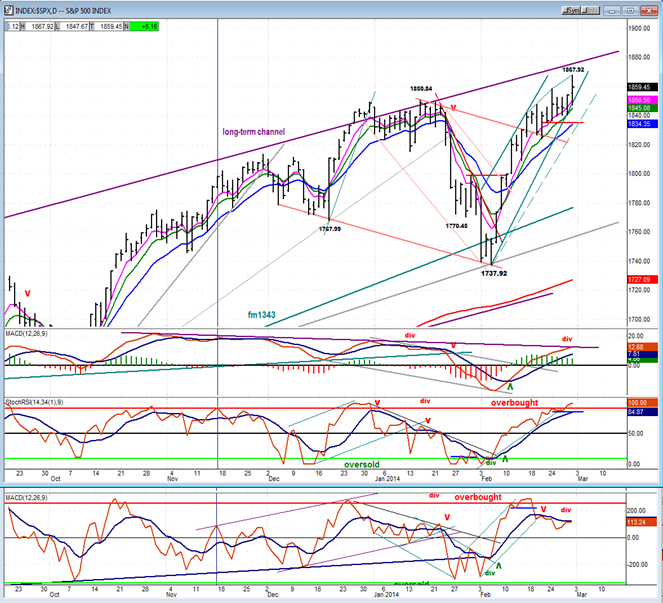Click the blue 84.87 StochRSI value tag

643,411
